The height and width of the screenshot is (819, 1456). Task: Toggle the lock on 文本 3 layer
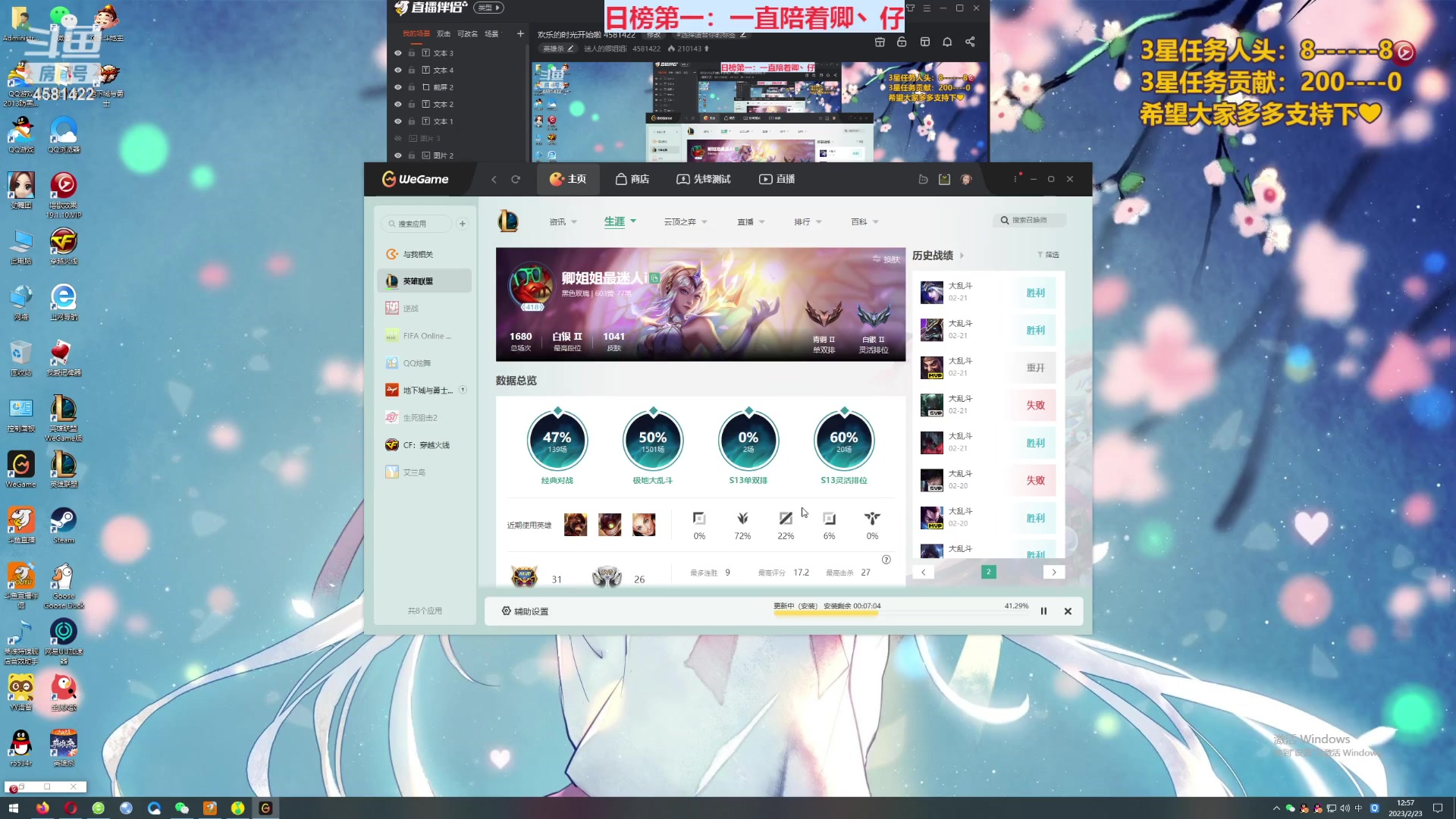(x=412, y=53)
